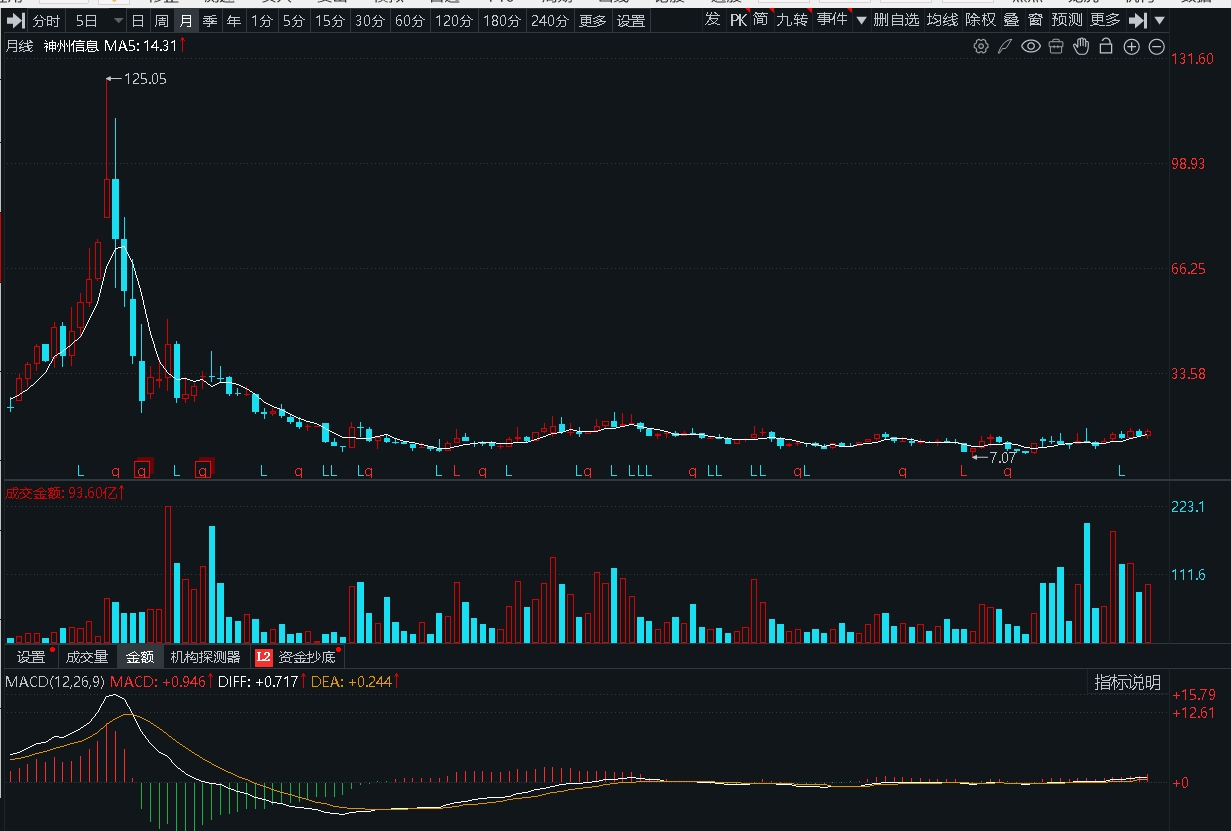Open the toolbox briefcase icon
The image size is (1231, 831).
click(1056, 46)
